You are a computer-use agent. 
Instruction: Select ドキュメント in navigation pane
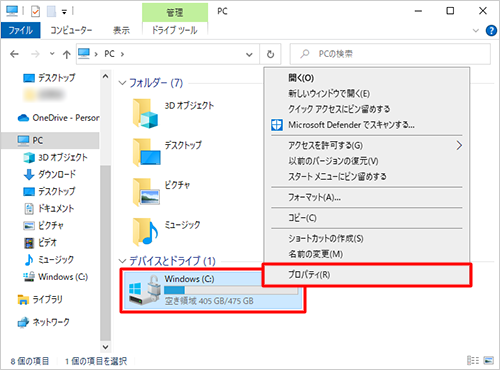(49, 209)
